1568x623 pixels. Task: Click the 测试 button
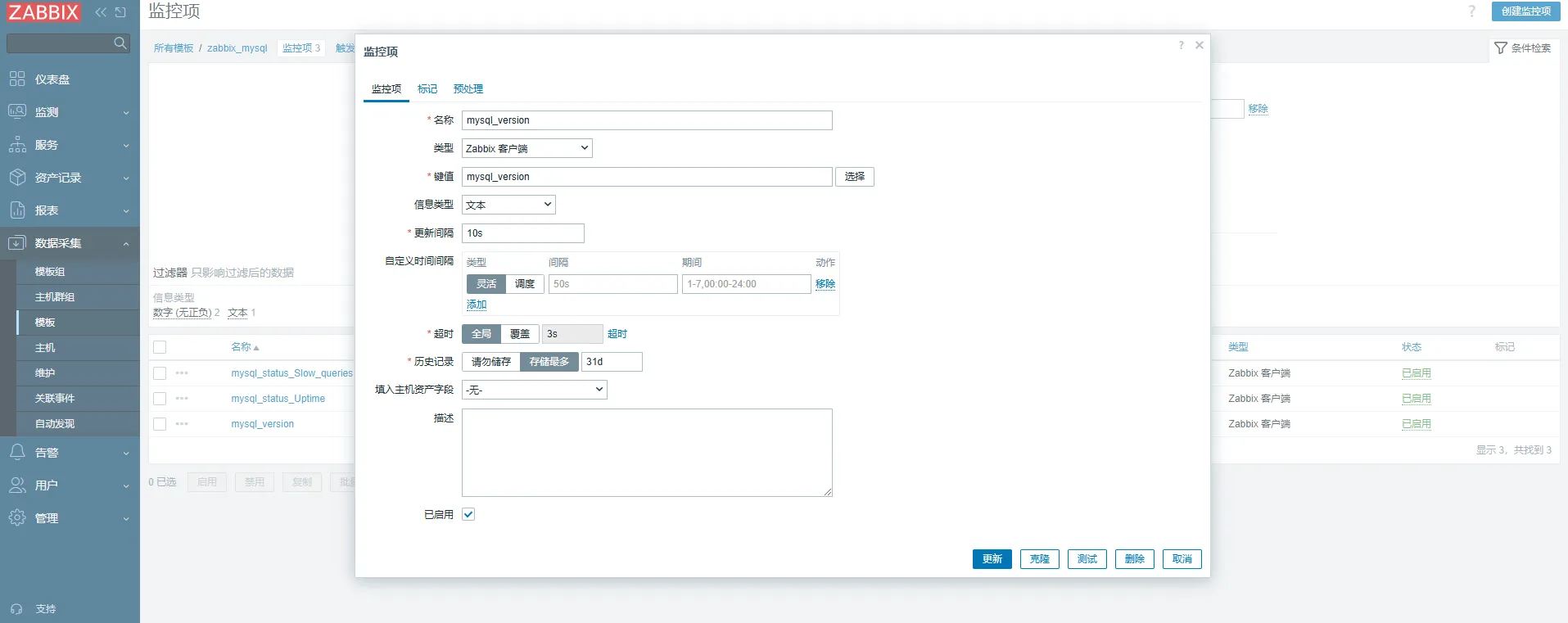[1087, 559]
